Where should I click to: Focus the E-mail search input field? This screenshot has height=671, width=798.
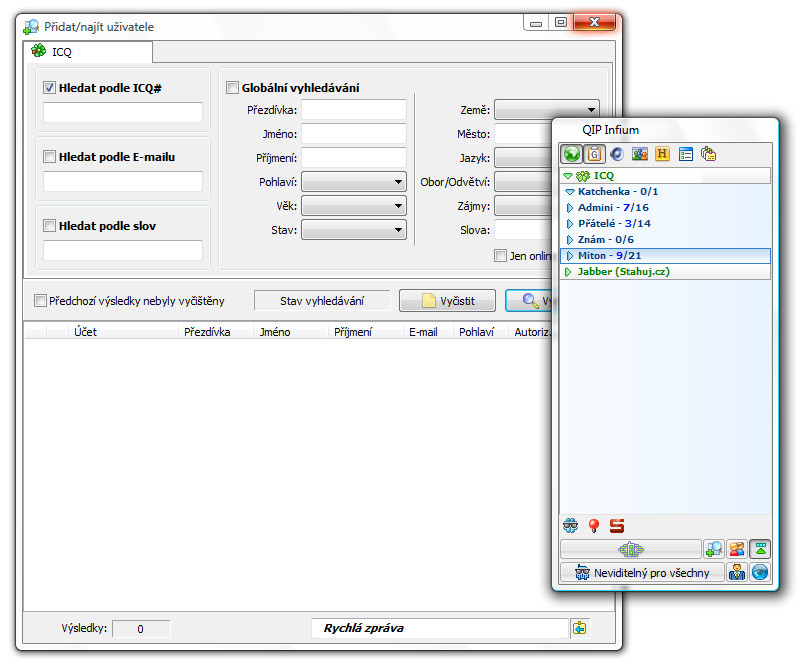[x=123, y=181]
